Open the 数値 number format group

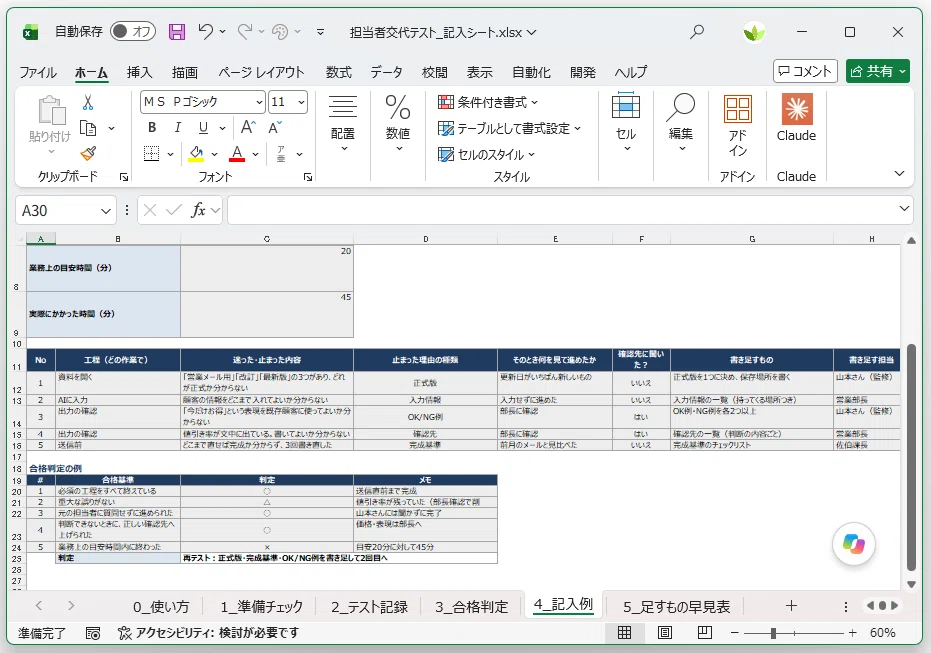tap(398, 123)
